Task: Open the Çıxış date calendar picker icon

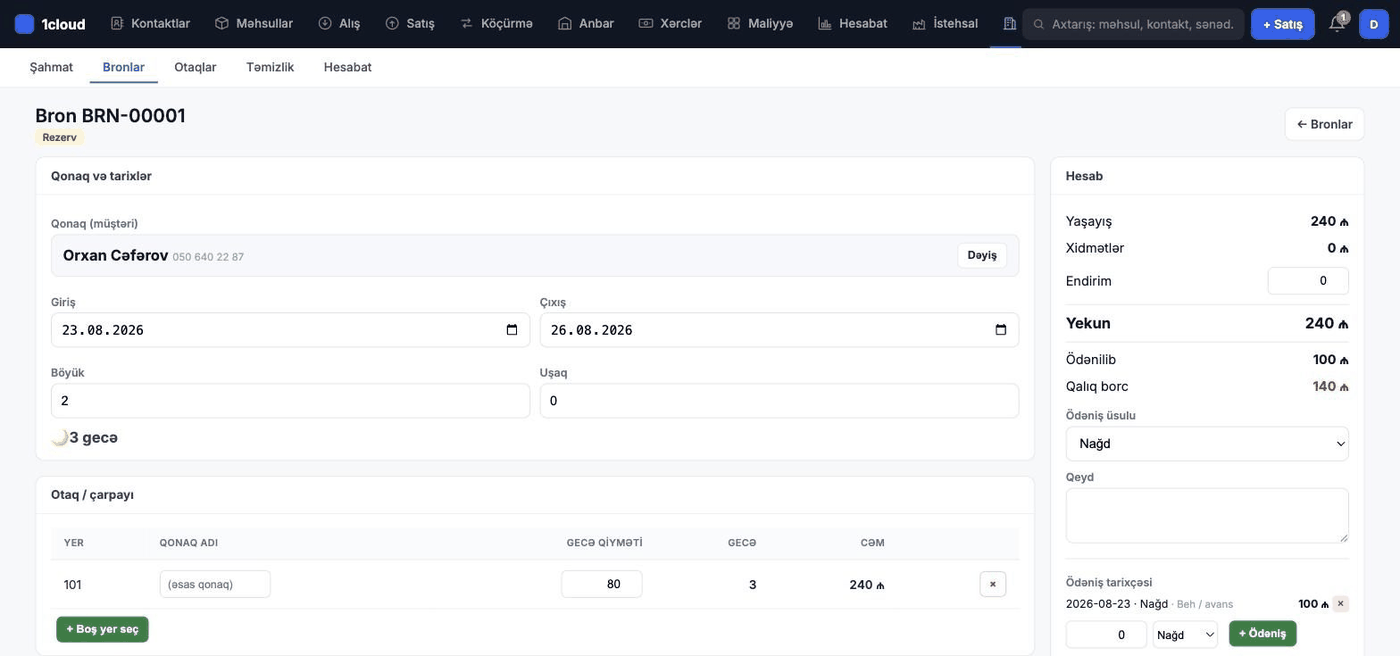Action: (x=1001, y=330)
